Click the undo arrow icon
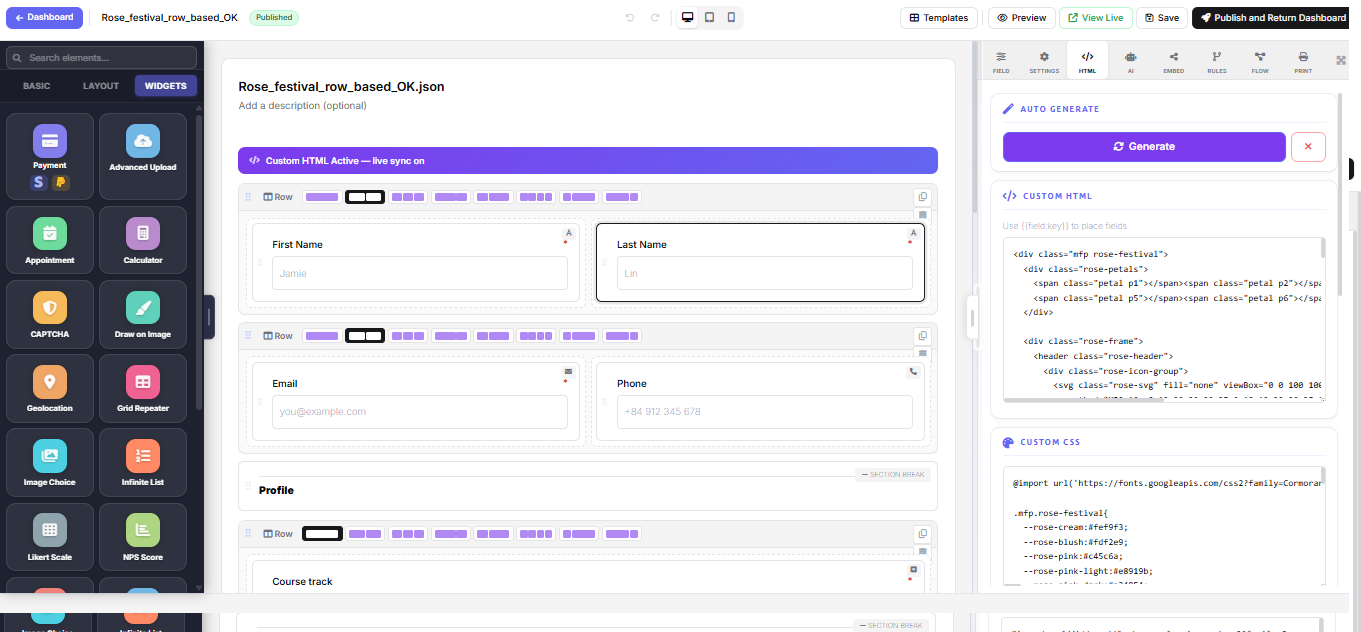 [x=630, y=18]
